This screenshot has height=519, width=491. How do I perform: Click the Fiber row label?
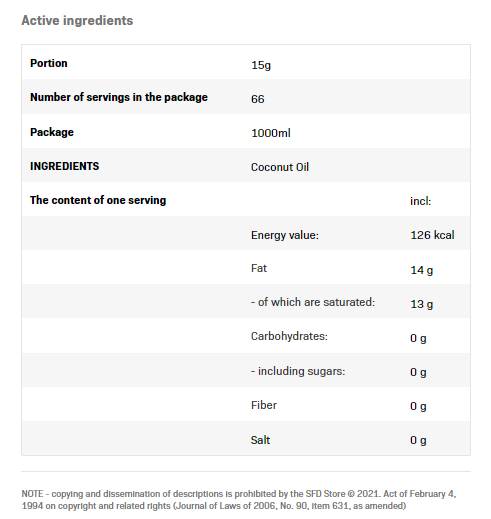[264, 405]
